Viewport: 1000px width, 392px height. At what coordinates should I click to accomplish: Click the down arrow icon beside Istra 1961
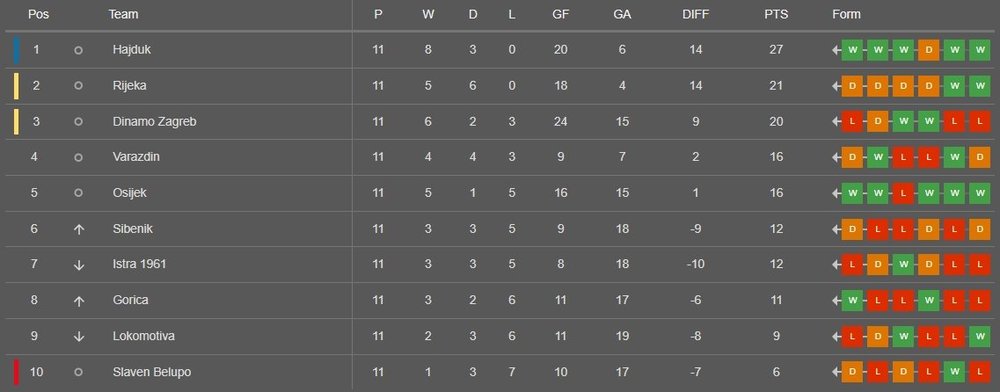tap(78, 265)
